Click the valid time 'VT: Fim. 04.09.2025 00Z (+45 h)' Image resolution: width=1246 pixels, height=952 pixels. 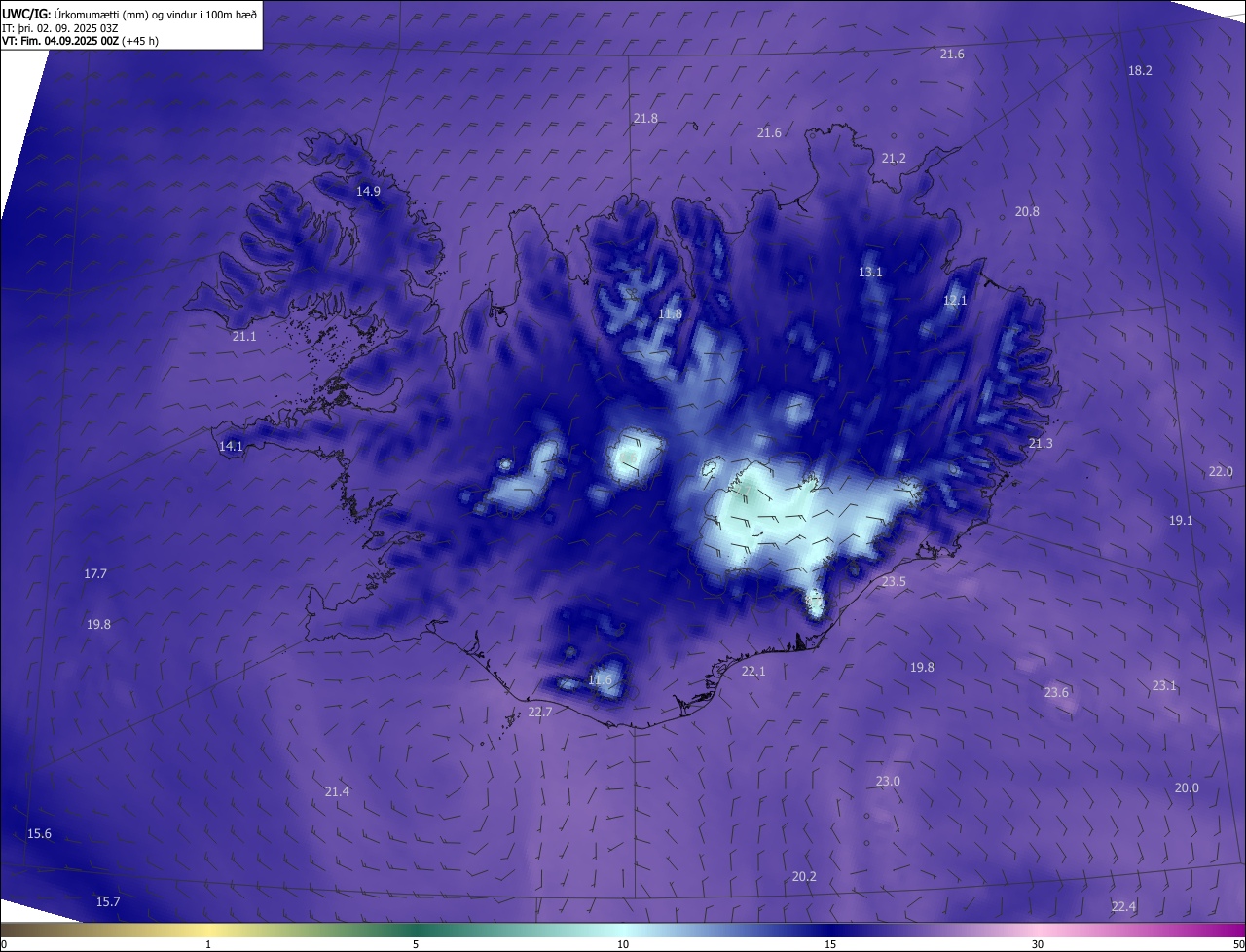[80, 41]
